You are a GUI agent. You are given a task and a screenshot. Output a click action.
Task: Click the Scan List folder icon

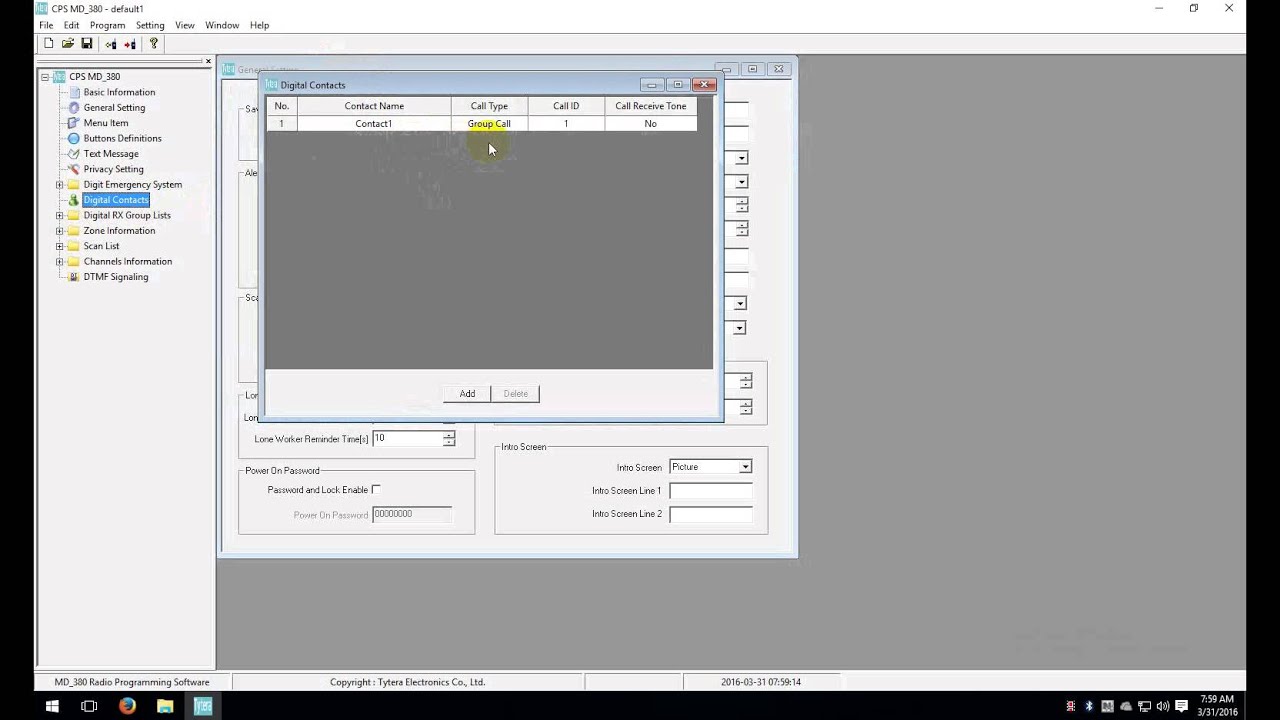74,246
